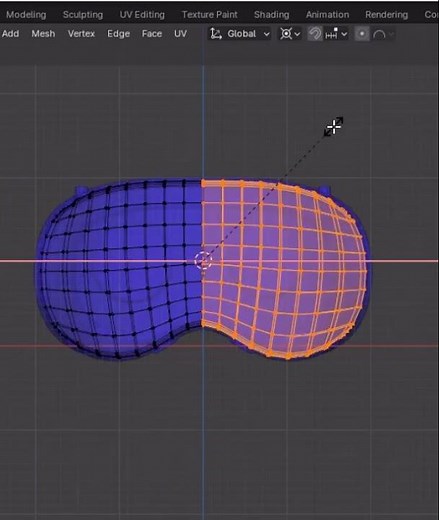Click the snap increment icon
The height and width of the screenshot is (520, 439).
click(x=331, y=34)
